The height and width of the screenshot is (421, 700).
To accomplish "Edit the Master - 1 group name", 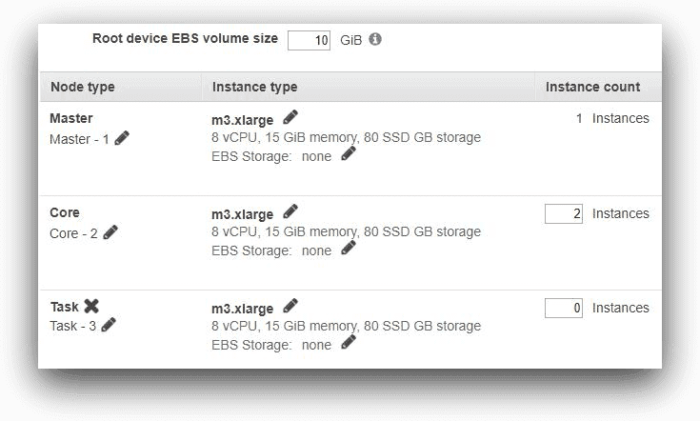I will point(122,139).
